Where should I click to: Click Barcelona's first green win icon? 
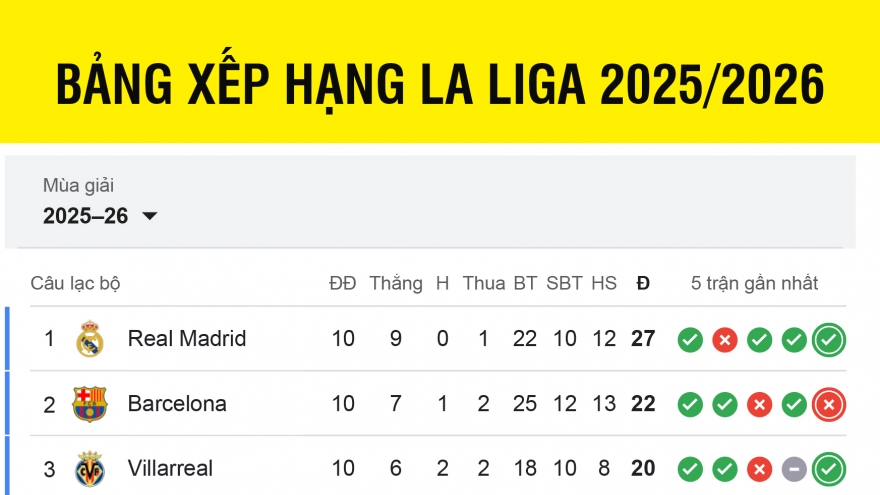(x=690, y=405)
